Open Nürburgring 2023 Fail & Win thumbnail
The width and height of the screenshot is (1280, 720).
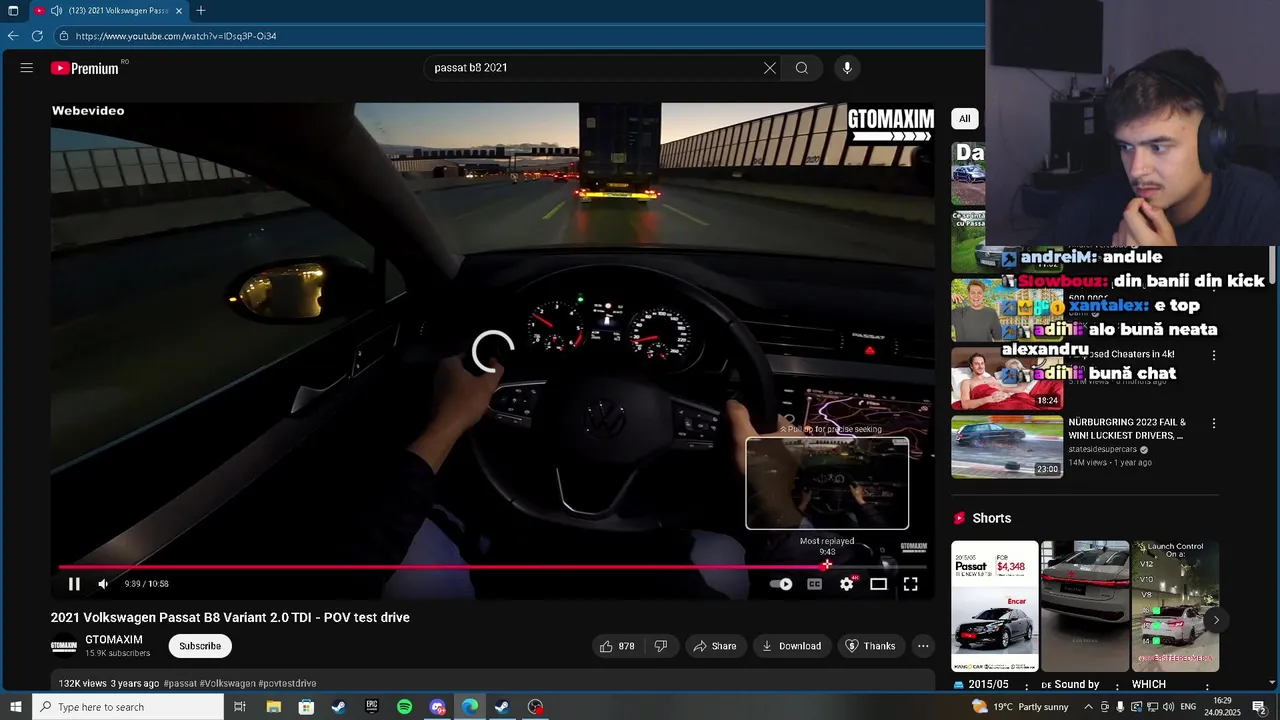[x=1007, y=447]
